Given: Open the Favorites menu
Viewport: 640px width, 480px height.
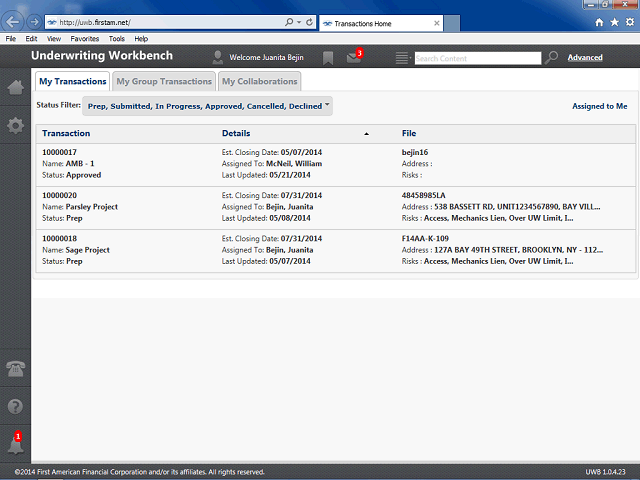Looking at the screenshot, I should (x=84, y=39).
